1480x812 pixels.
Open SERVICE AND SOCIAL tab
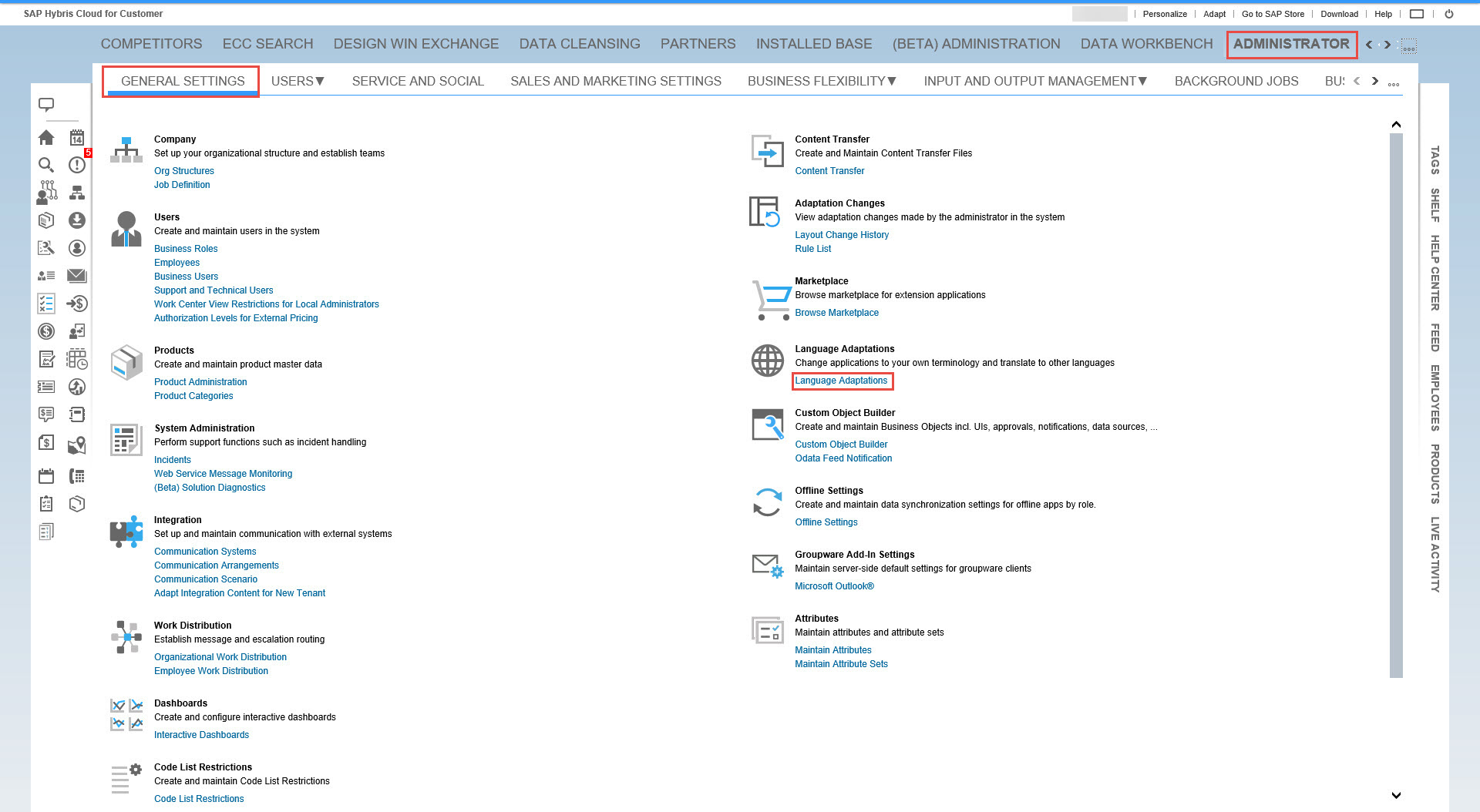tap(418, 81)
